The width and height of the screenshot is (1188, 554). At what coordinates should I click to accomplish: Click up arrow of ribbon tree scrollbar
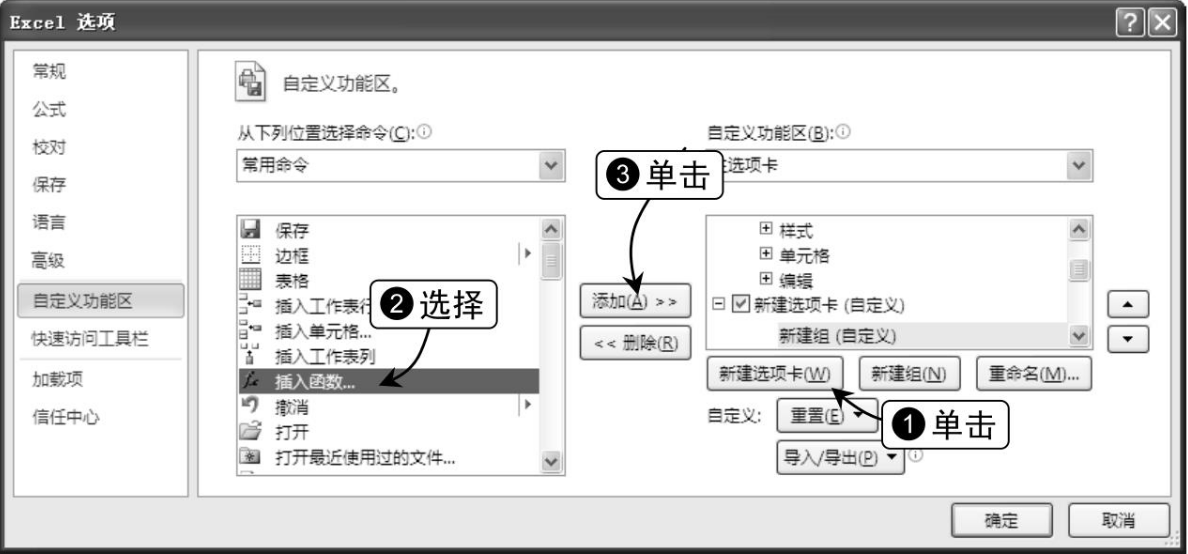tap(1080, 229)
